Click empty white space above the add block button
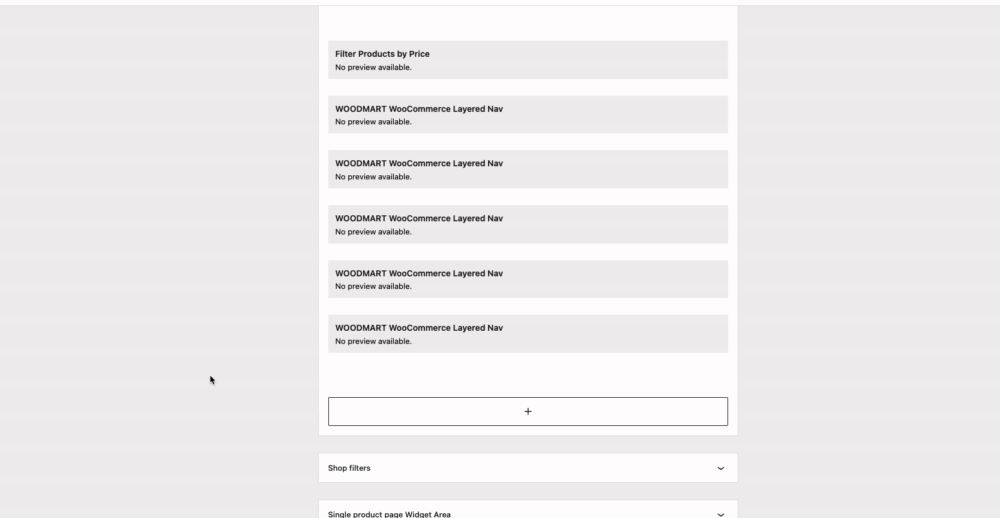1000x518 pixels. coord(527,375)
